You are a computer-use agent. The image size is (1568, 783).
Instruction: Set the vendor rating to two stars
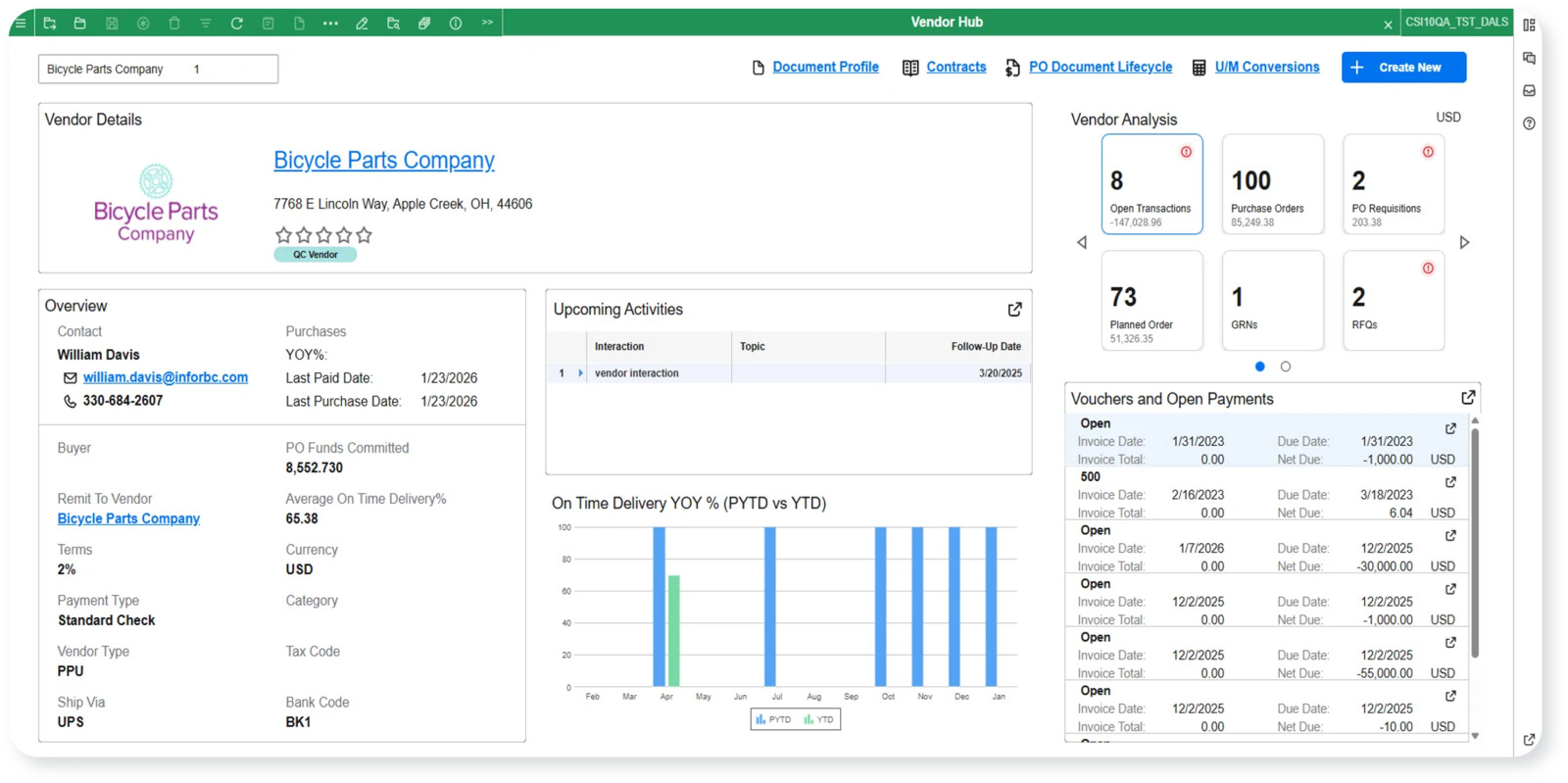[x=304, y=235]
